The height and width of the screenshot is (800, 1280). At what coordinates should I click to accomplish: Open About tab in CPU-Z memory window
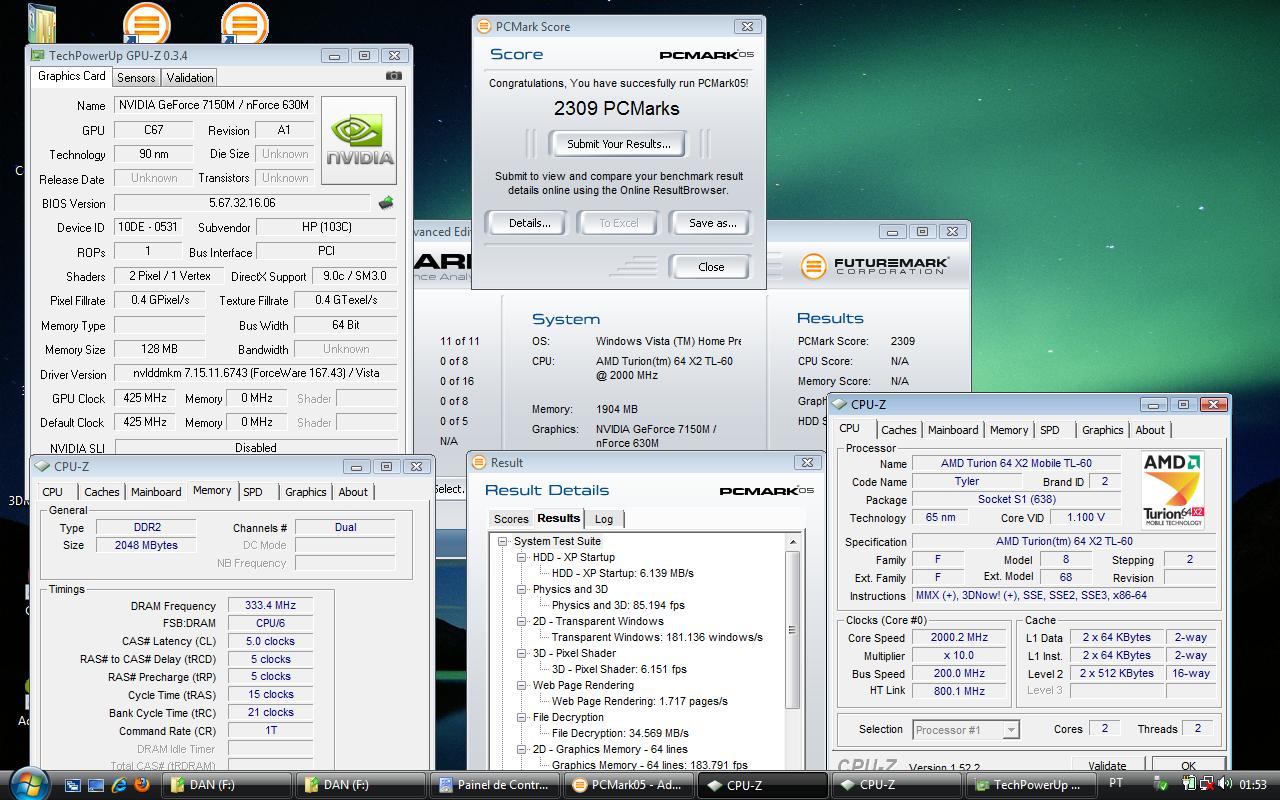click(353, 492)
